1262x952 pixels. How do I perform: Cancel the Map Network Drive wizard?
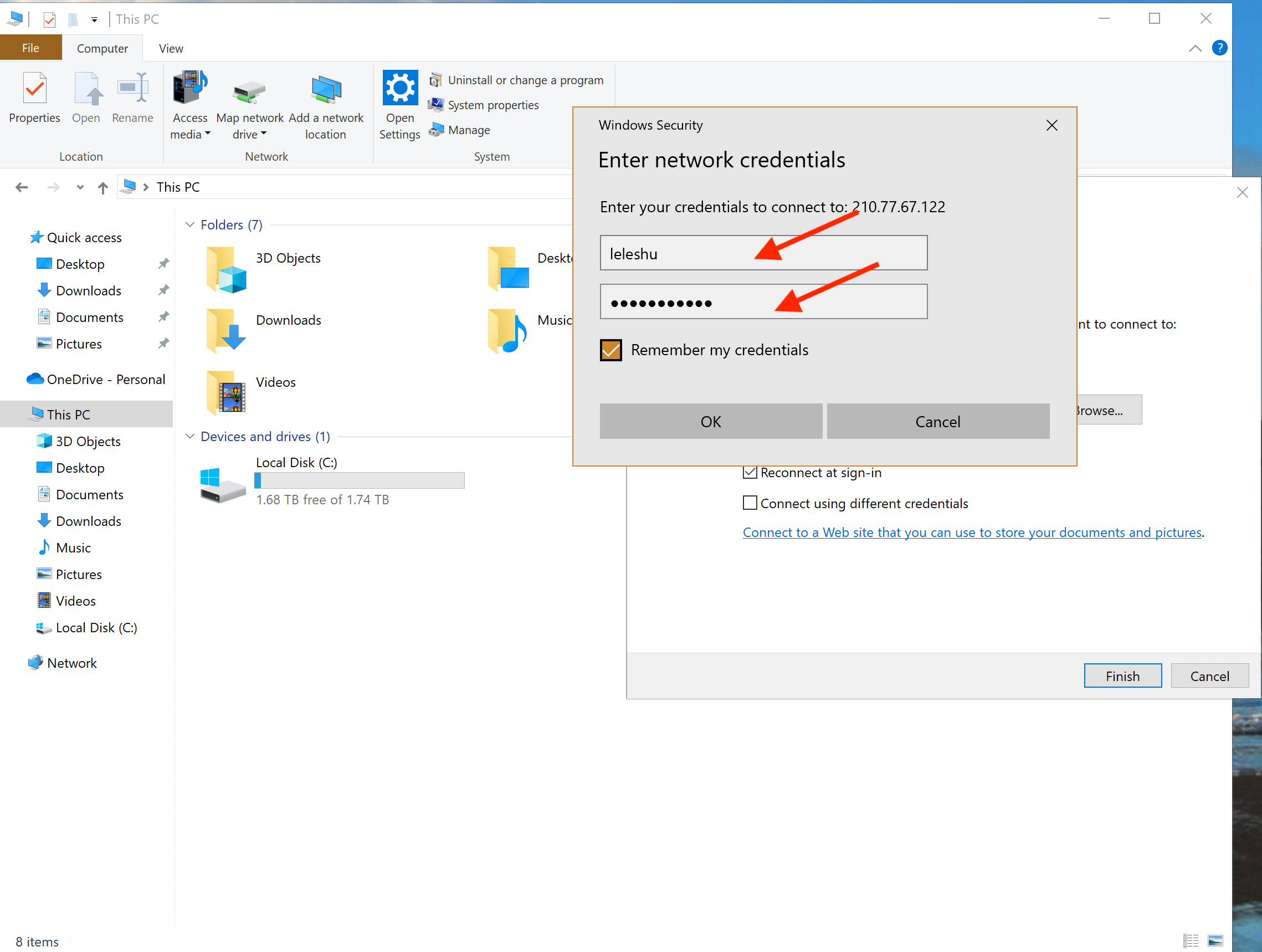coord(1209,675)
